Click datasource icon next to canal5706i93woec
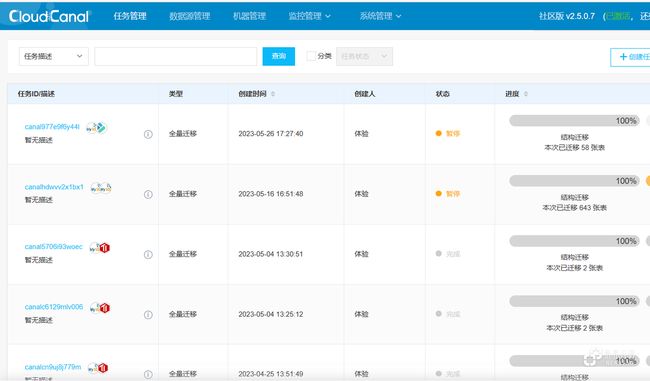The image size is (650, 381). (99, 248)
